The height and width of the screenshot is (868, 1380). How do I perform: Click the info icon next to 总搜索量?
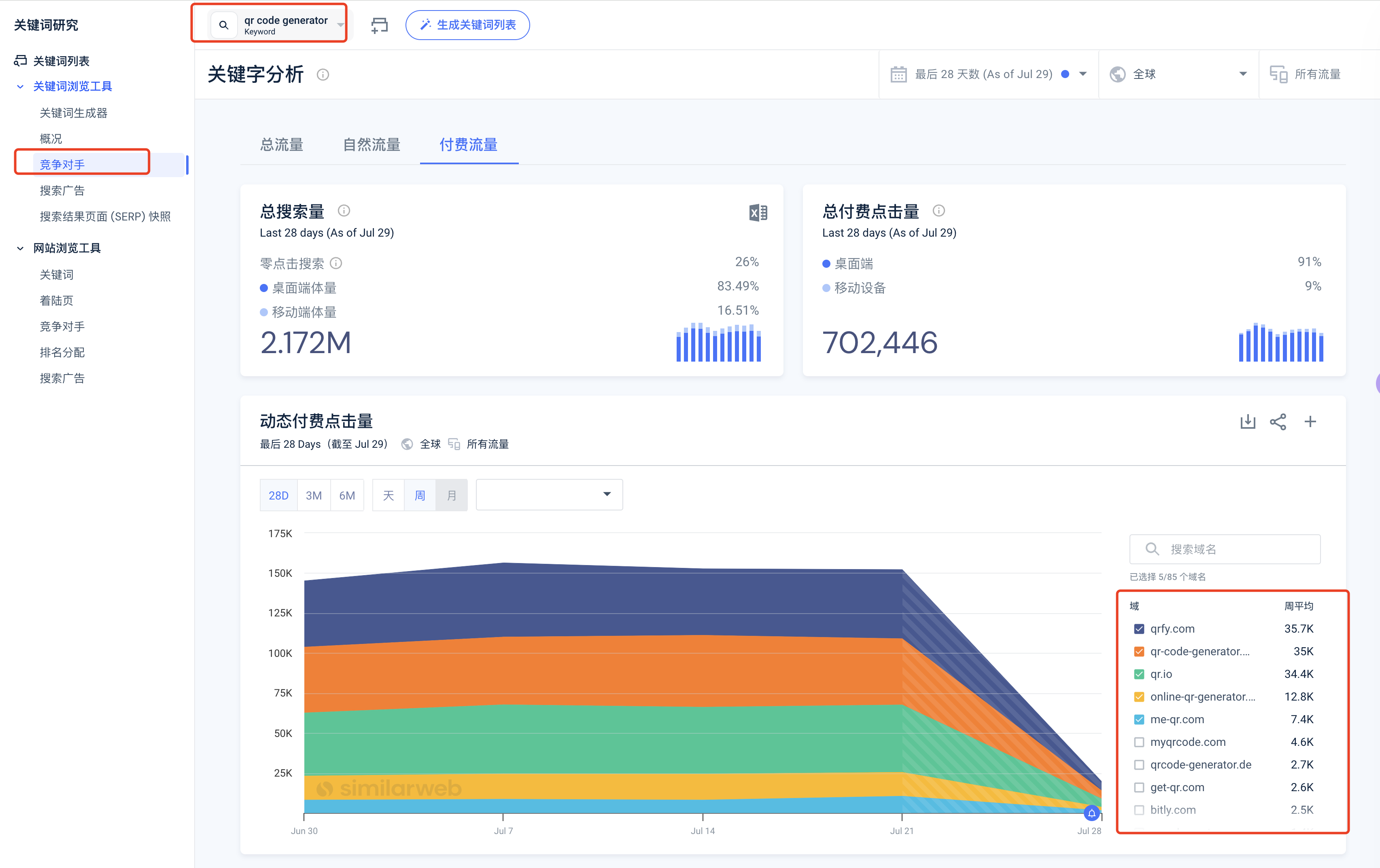click(x=344, y=210)
